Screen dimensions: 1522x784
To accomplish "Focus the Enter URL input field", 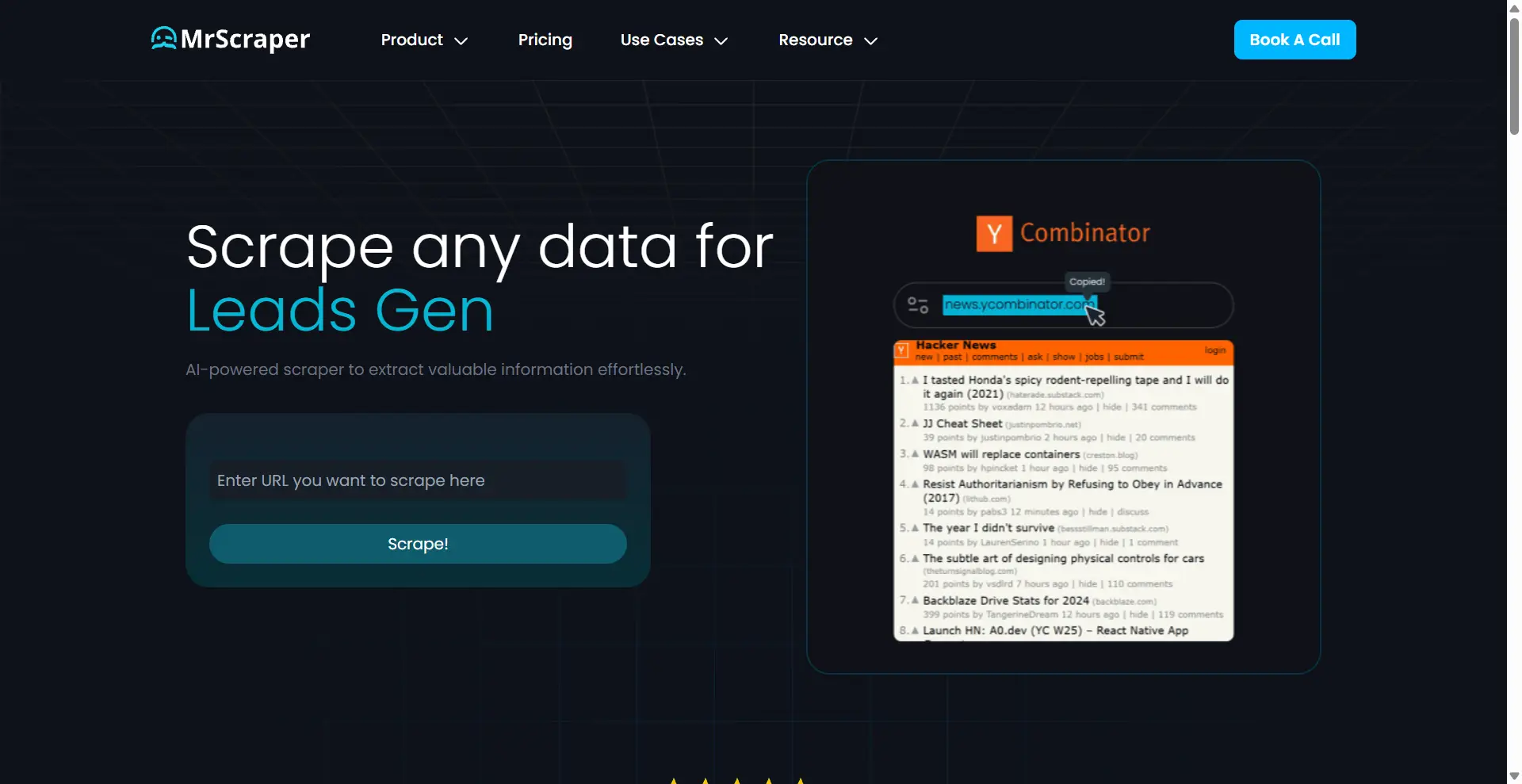I will point(418,480).
